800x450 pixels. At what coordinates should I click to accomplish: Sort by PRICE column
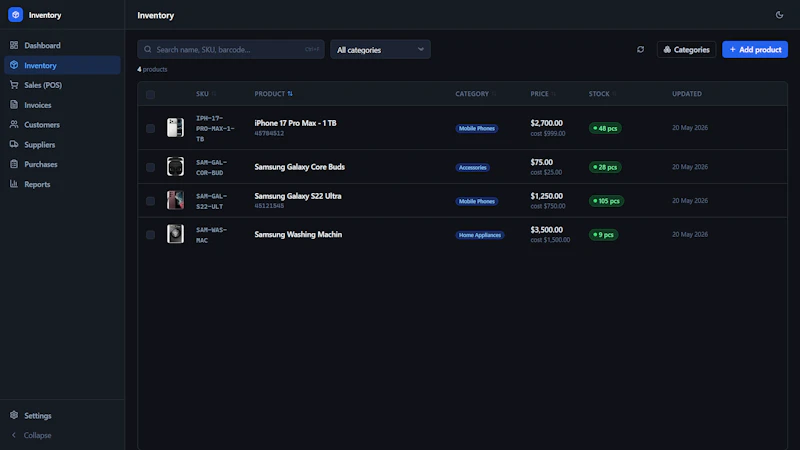click(x=543, y=94)
